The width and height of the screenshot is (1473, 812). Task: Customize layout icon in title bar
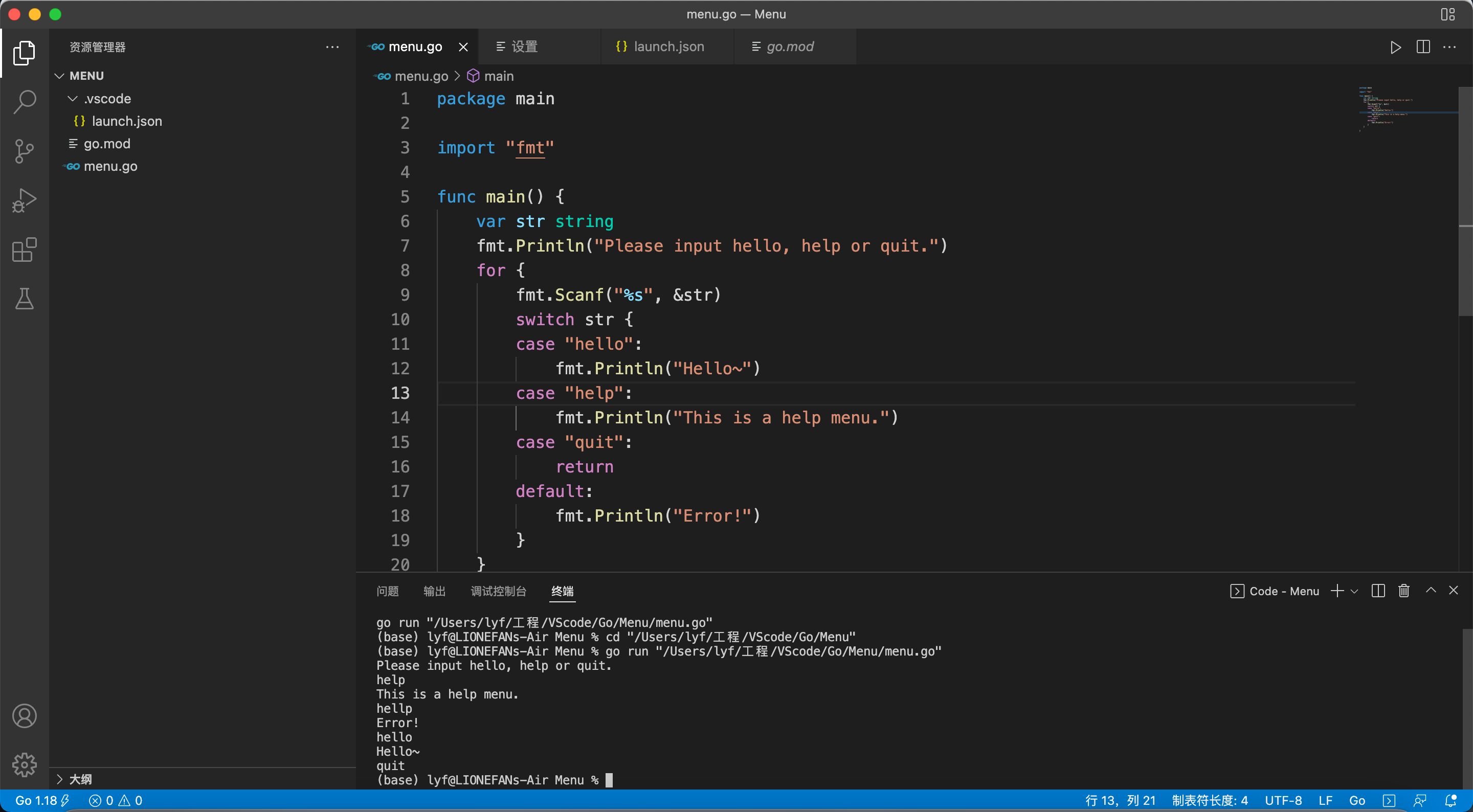(x=1447, y=14)
